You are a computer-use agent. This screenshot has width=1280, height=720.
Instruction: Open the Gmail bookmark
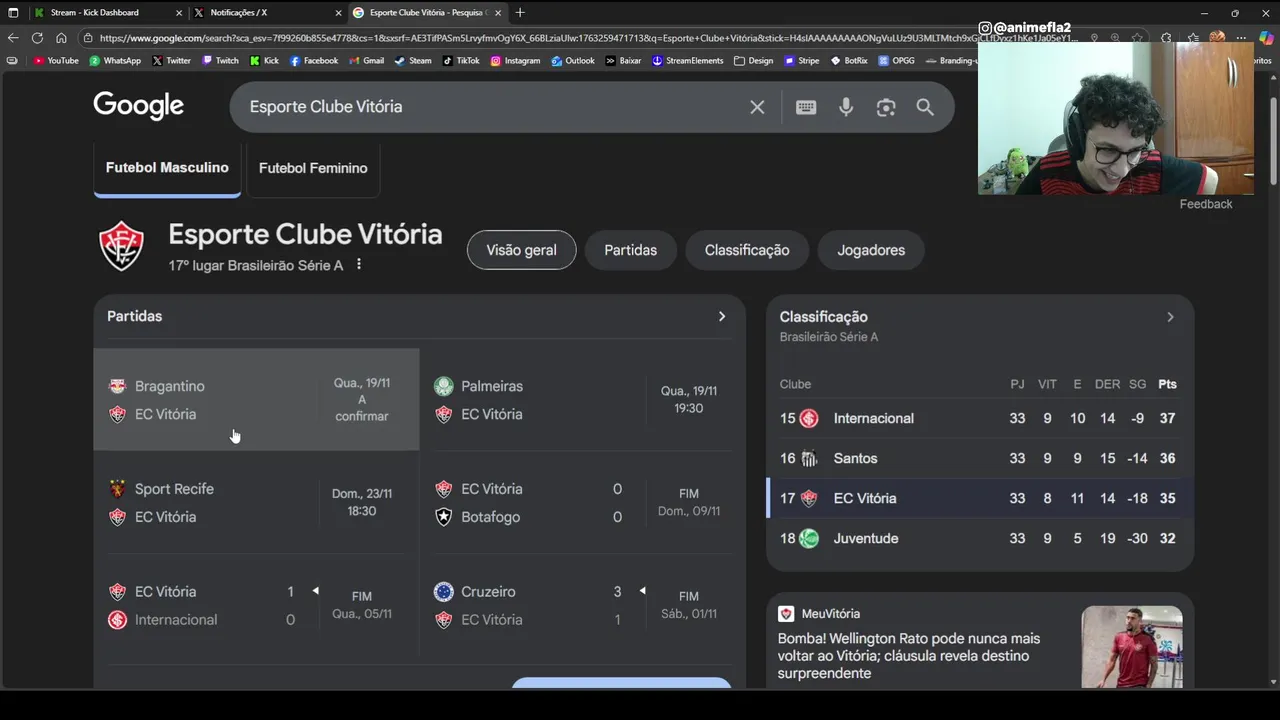[x=367, y=60]
